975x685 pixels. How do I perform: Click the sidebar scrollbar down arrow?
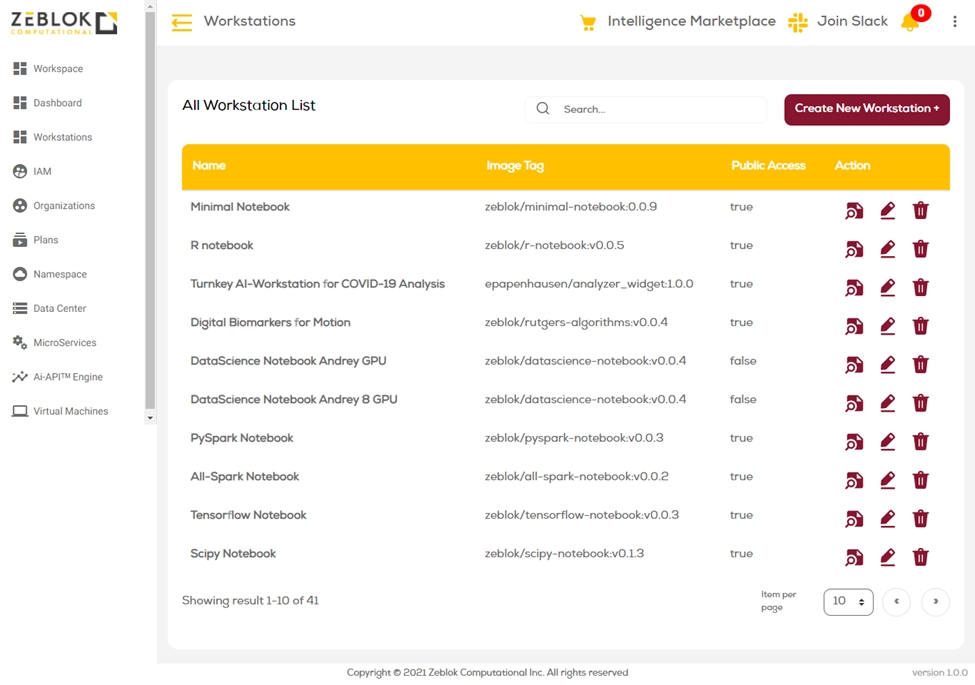pyautogui.click(x=150, y=418)
